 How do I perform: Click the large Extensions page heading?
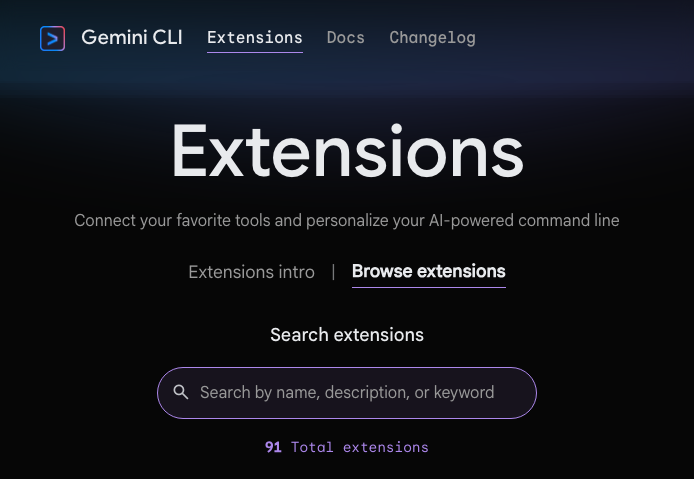point(347,152)
